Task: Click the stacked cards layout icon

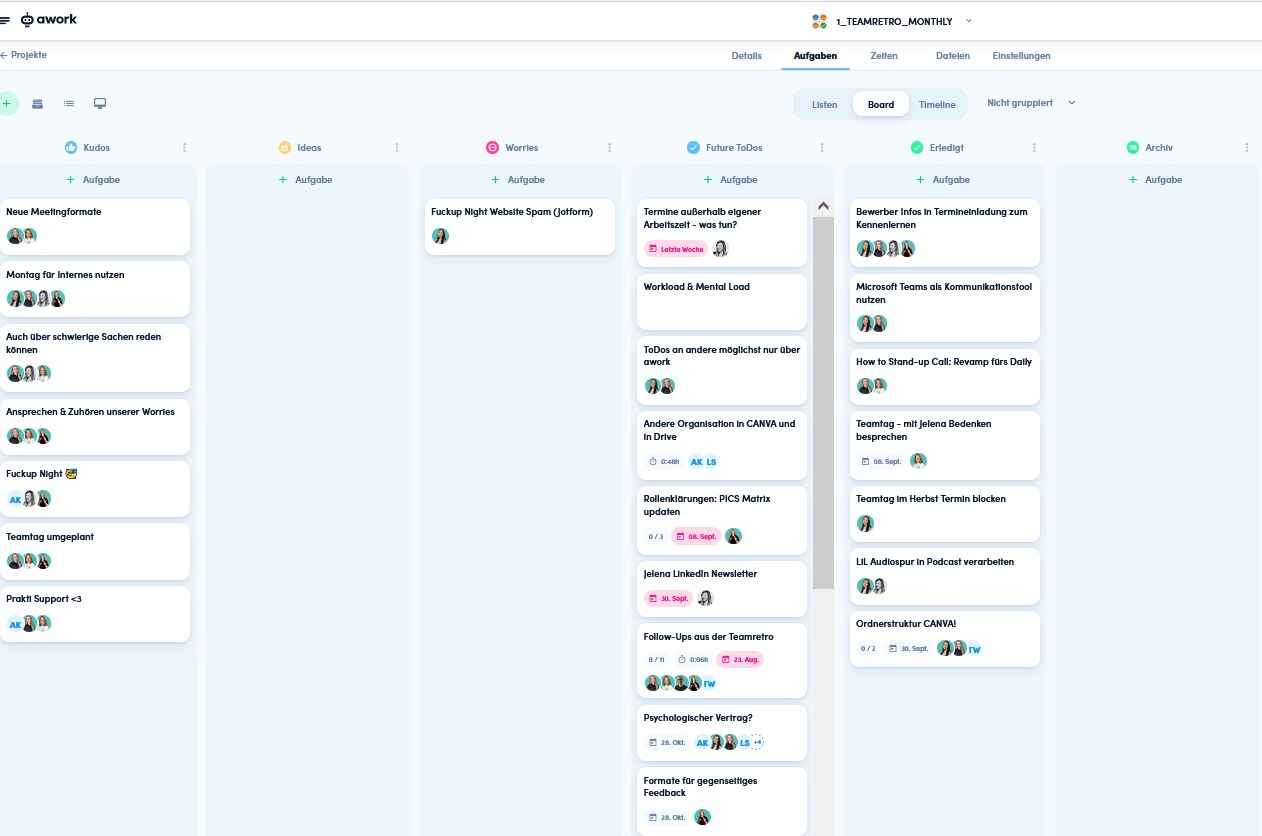Action: [38, 103]
